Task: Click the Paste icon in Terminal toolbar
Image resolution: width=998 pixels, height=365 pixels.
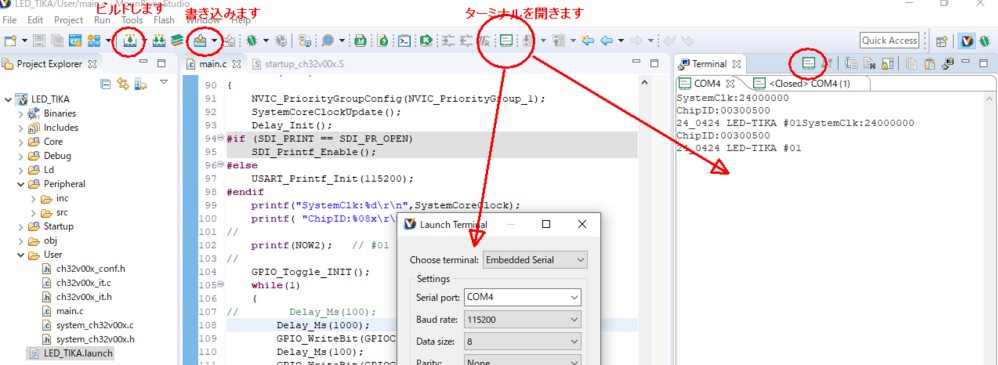Action: 931,64
